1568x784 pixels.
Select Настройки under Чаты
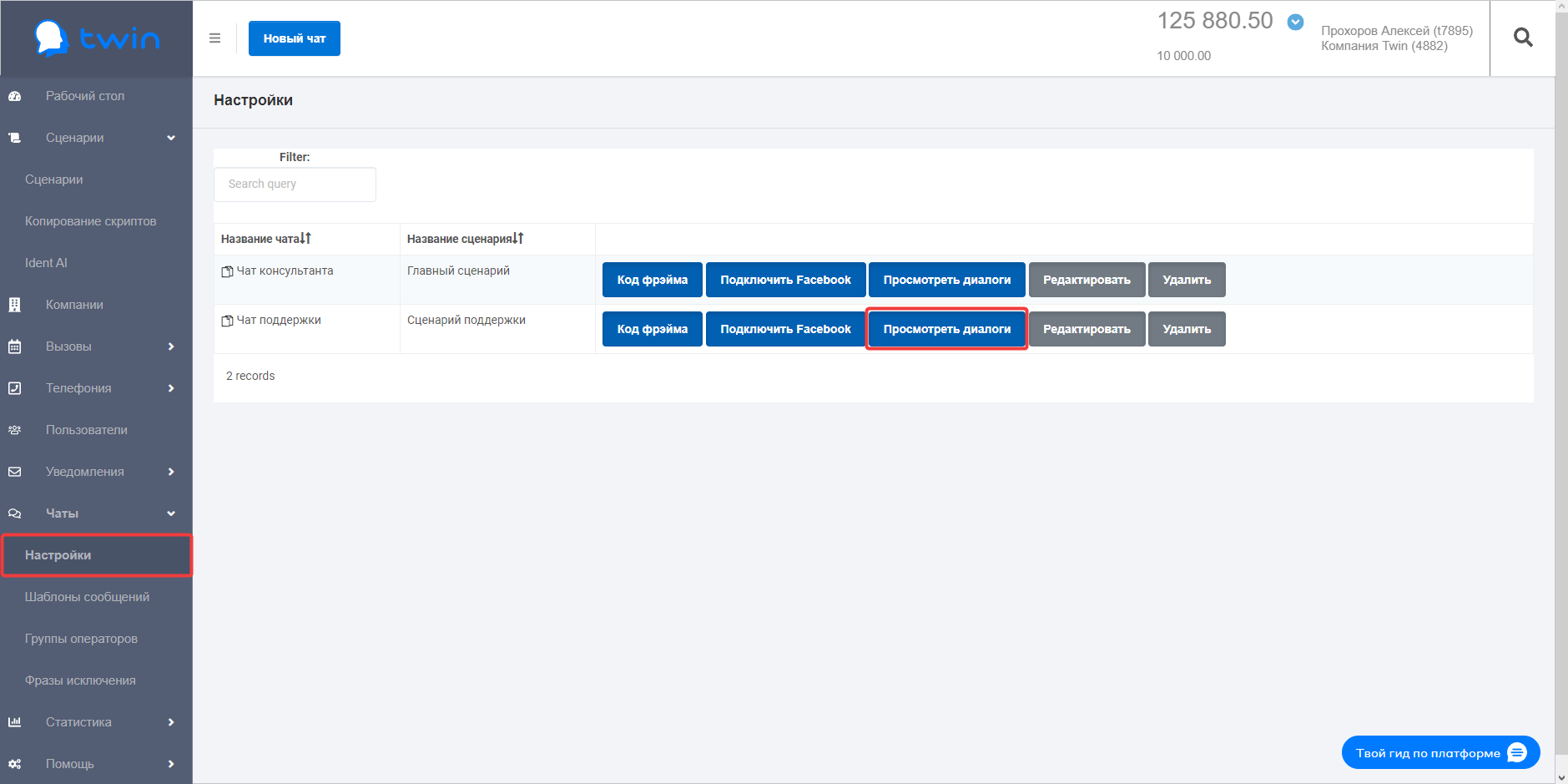[x=96, y=555]
